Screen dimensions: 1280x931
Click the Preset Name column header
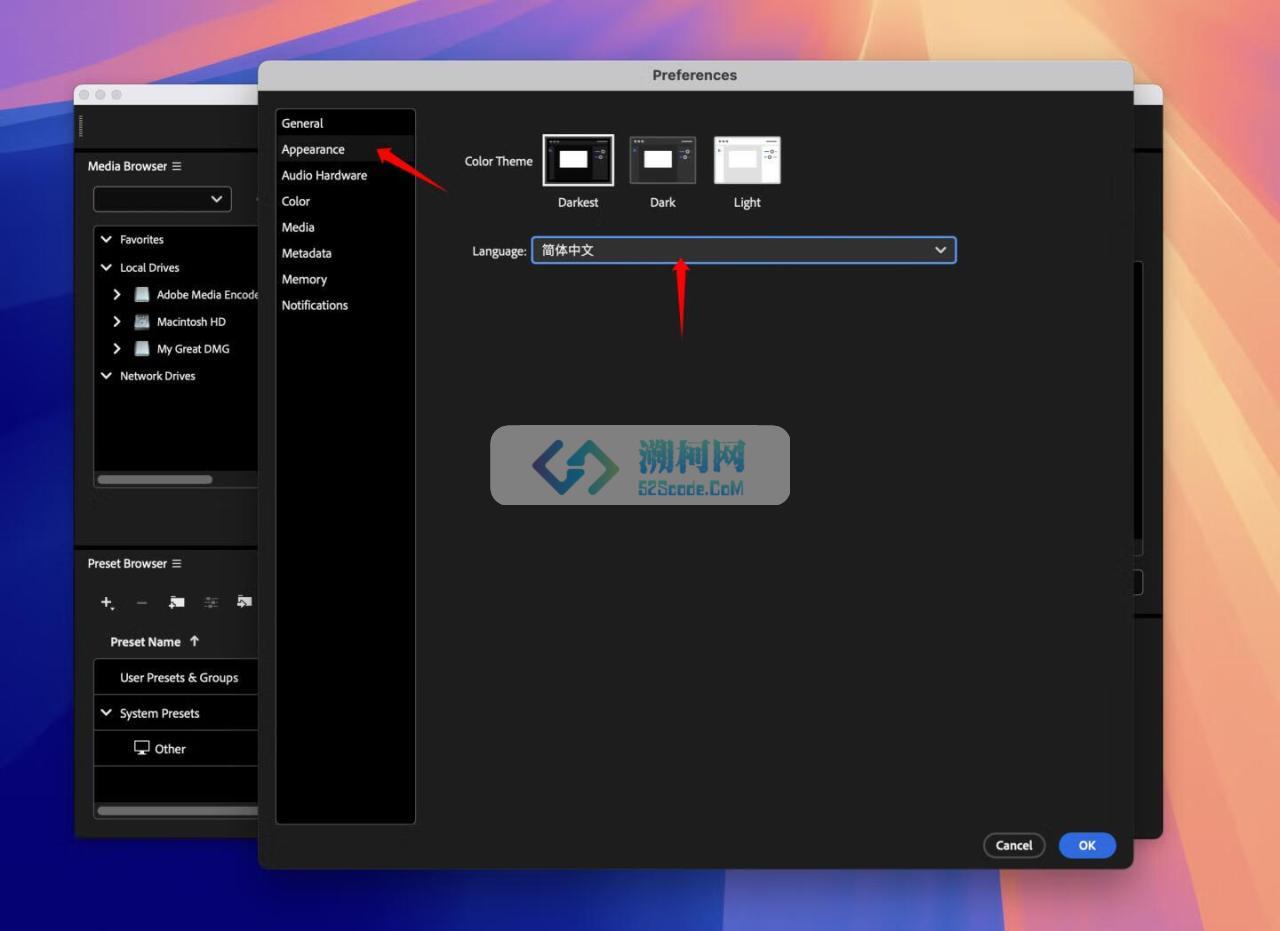[145, 641]
